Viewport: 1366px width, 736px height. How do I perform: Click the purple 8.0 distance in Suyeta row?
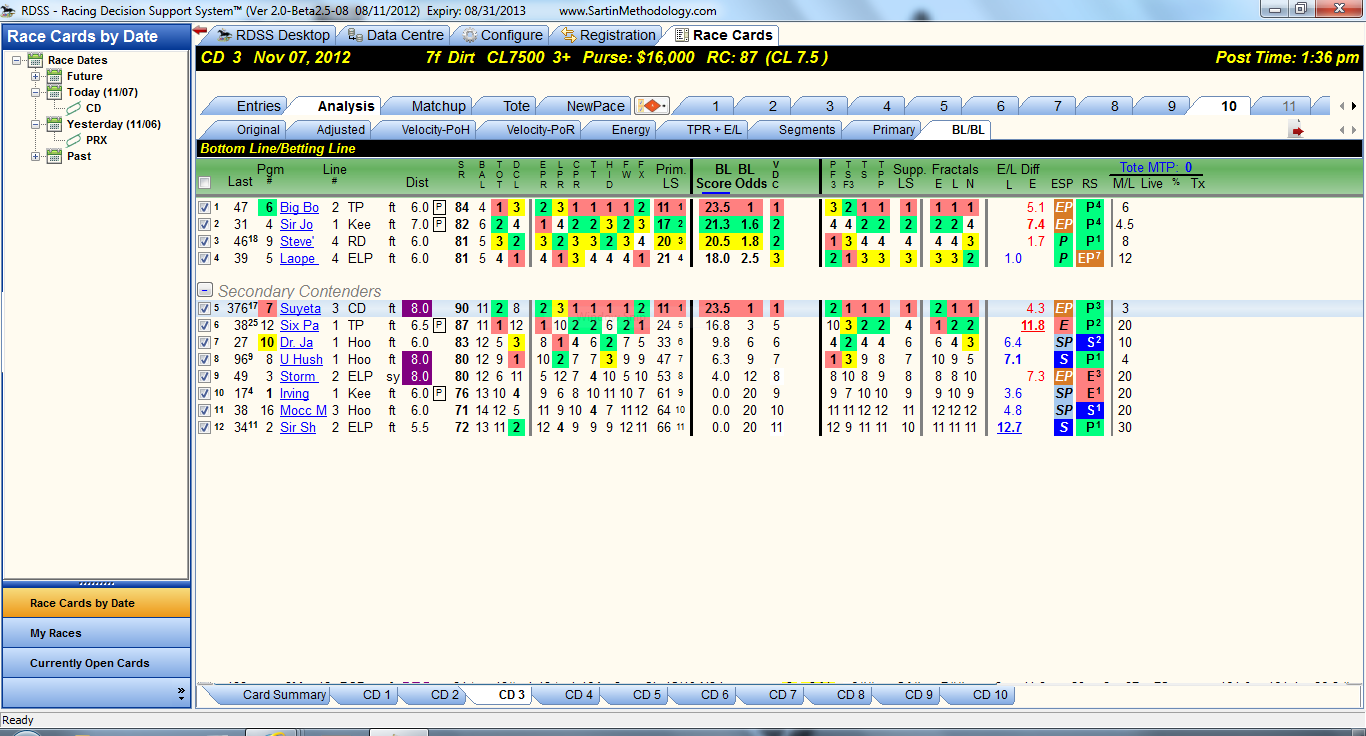[x=418, y=308]
